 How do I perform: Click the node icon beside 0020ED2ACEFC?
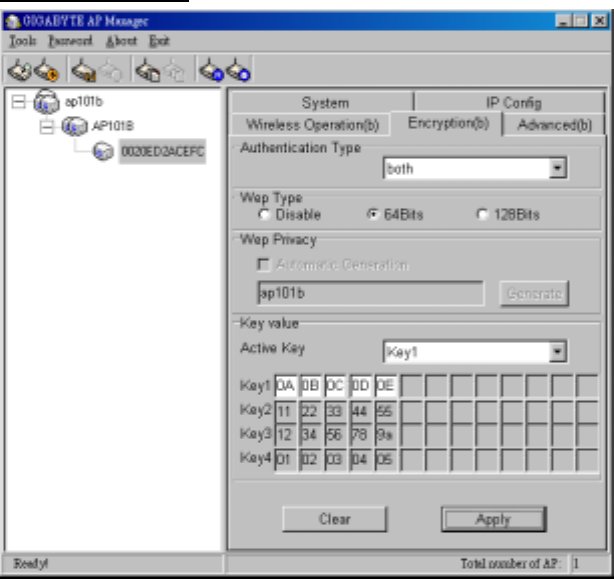pos(103,151)
